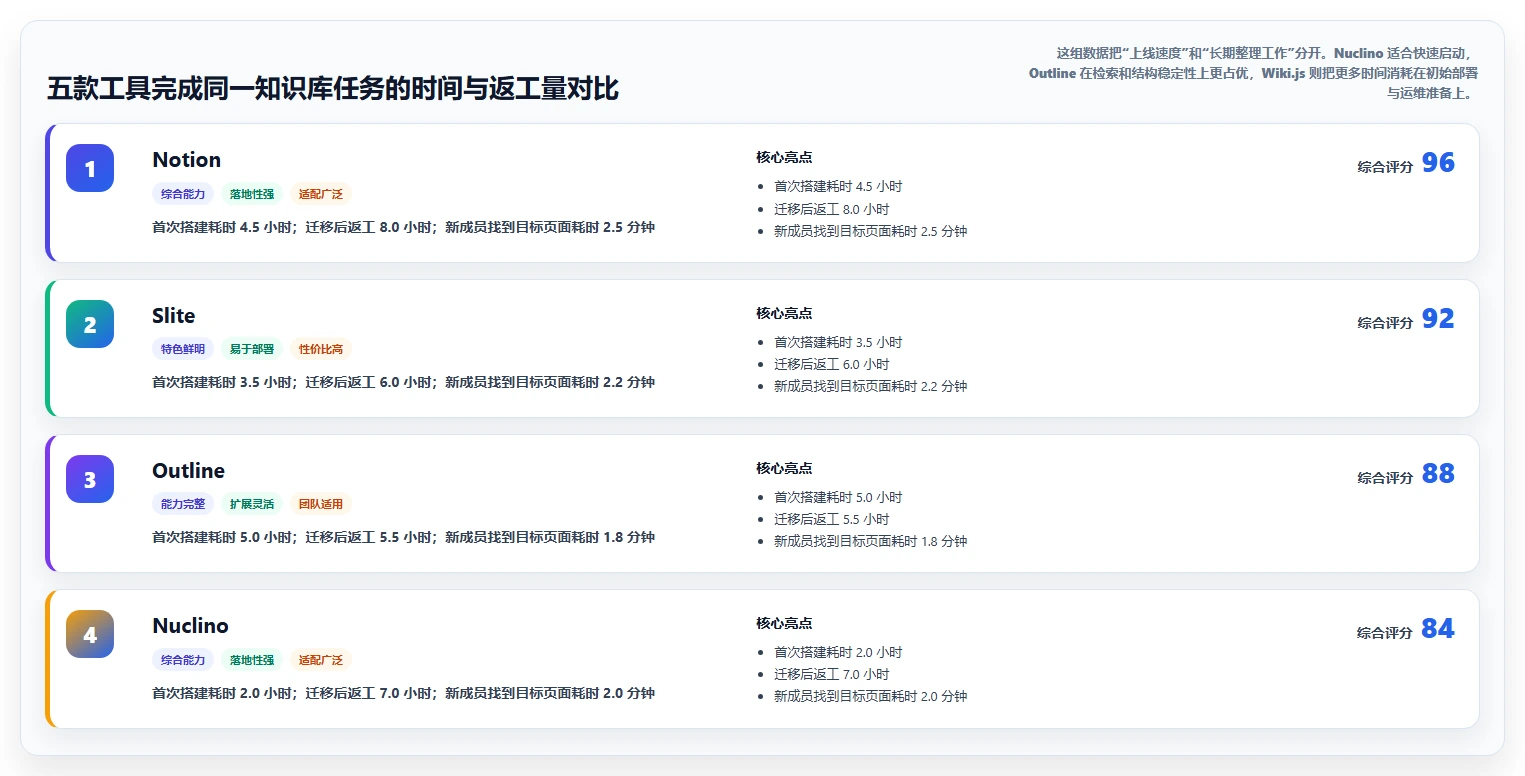
Task: Click the 综合评分 label in the Outline card
Action: (x=1385, y=478)
